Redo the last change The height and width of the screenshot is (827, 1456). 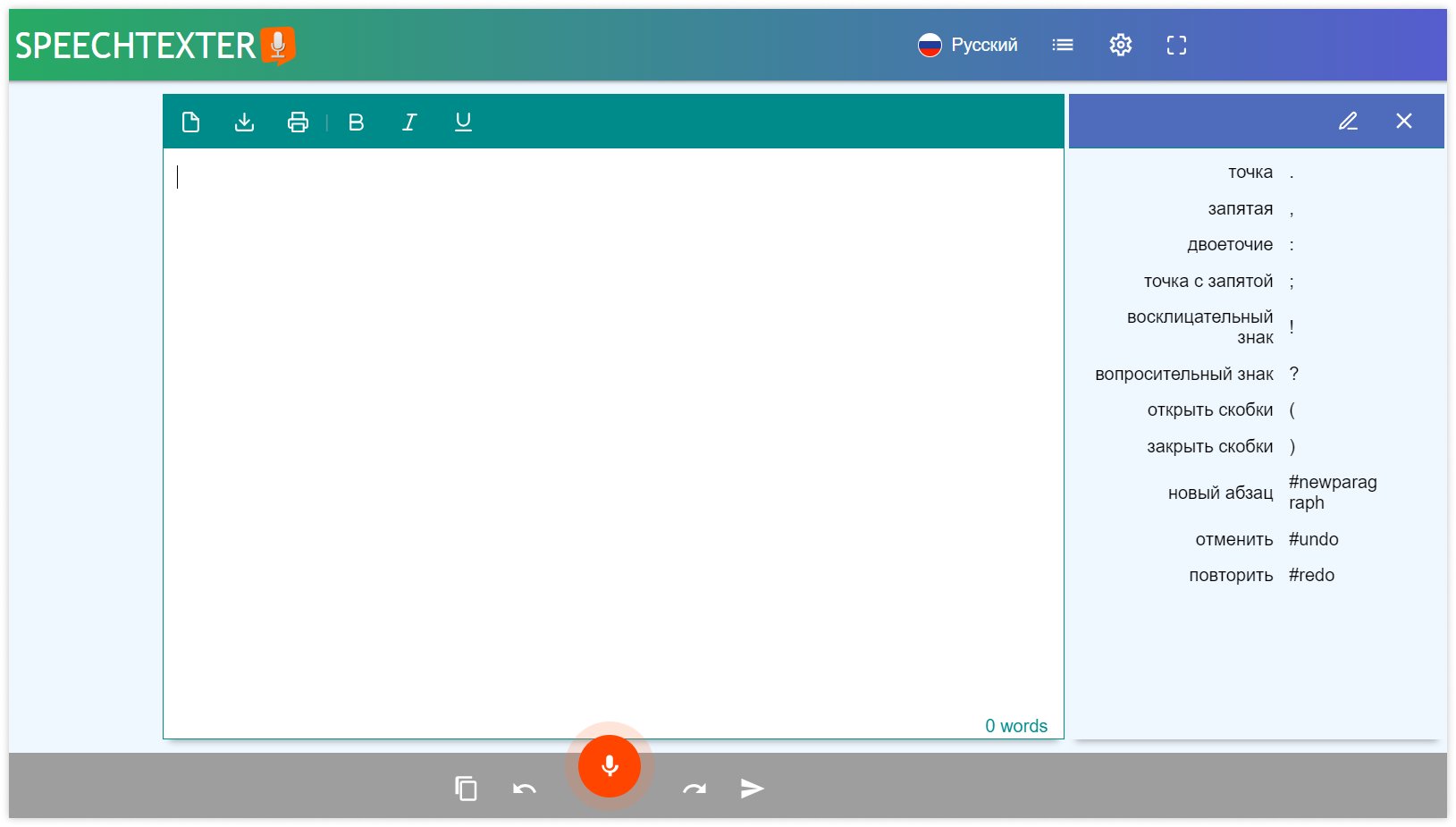point(694,789)
